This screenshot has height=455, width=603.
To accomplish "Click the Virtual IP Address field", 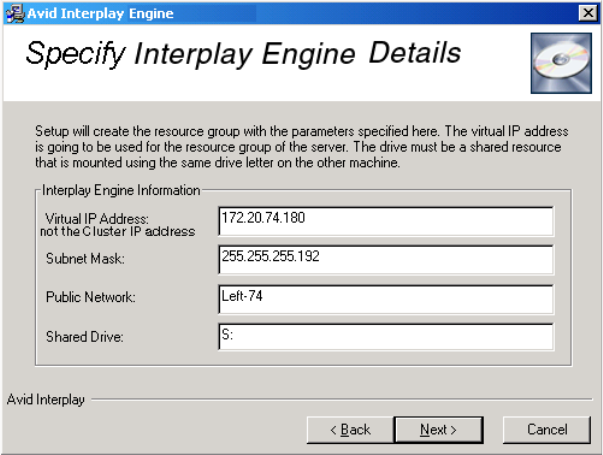I will click(x=386, y=221).
